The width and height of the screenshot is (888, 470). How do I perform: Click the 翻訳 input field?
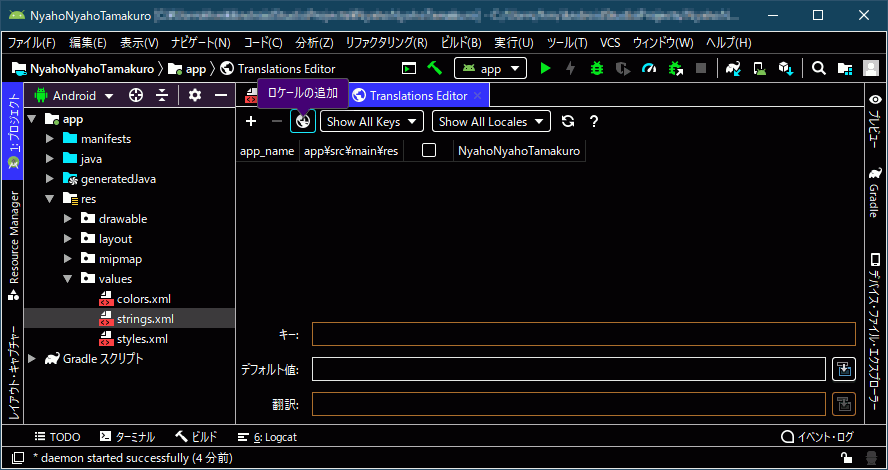pos(569,404)
